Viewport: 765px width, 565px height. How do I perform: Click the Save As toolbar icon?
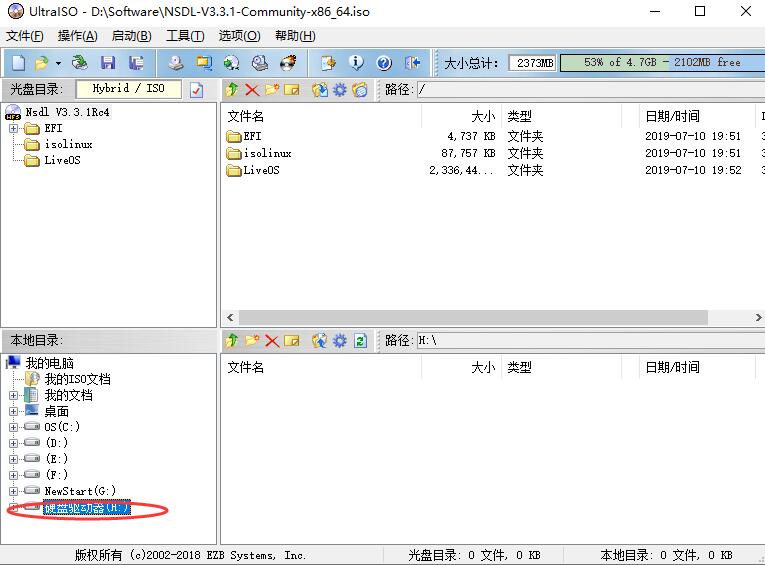(136, 63)
